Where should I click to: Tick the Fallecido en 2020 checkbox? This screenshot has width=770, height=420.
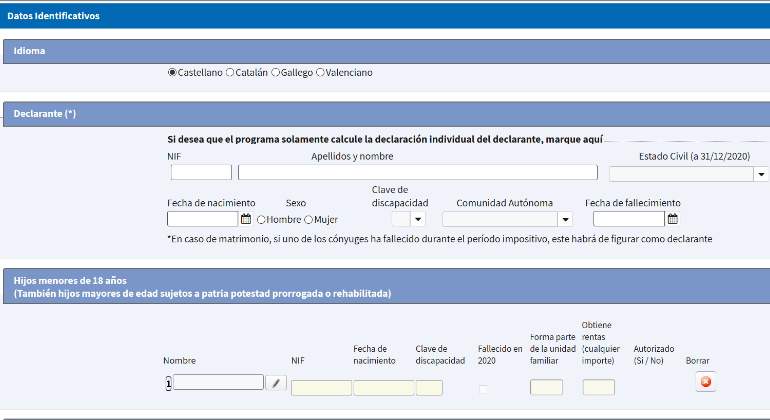(x=484, y=389)
